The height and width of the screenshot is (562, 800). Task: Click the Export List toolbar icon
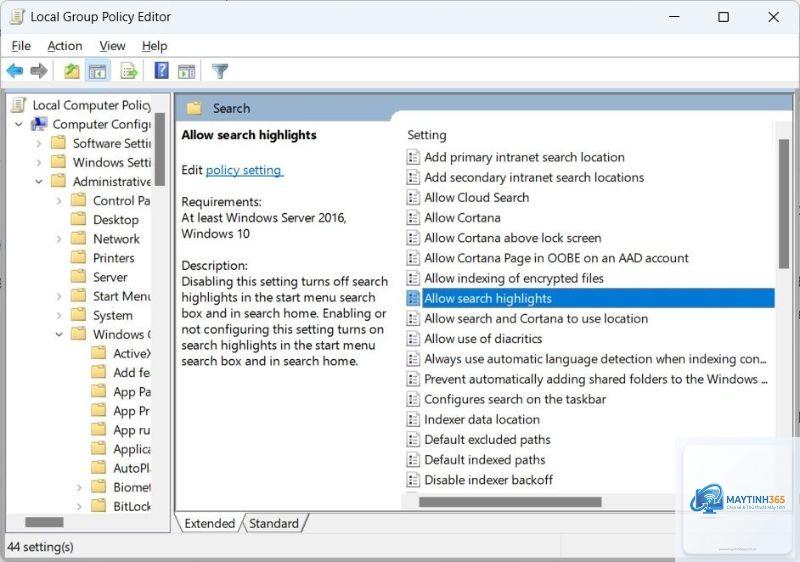(129, 71)
